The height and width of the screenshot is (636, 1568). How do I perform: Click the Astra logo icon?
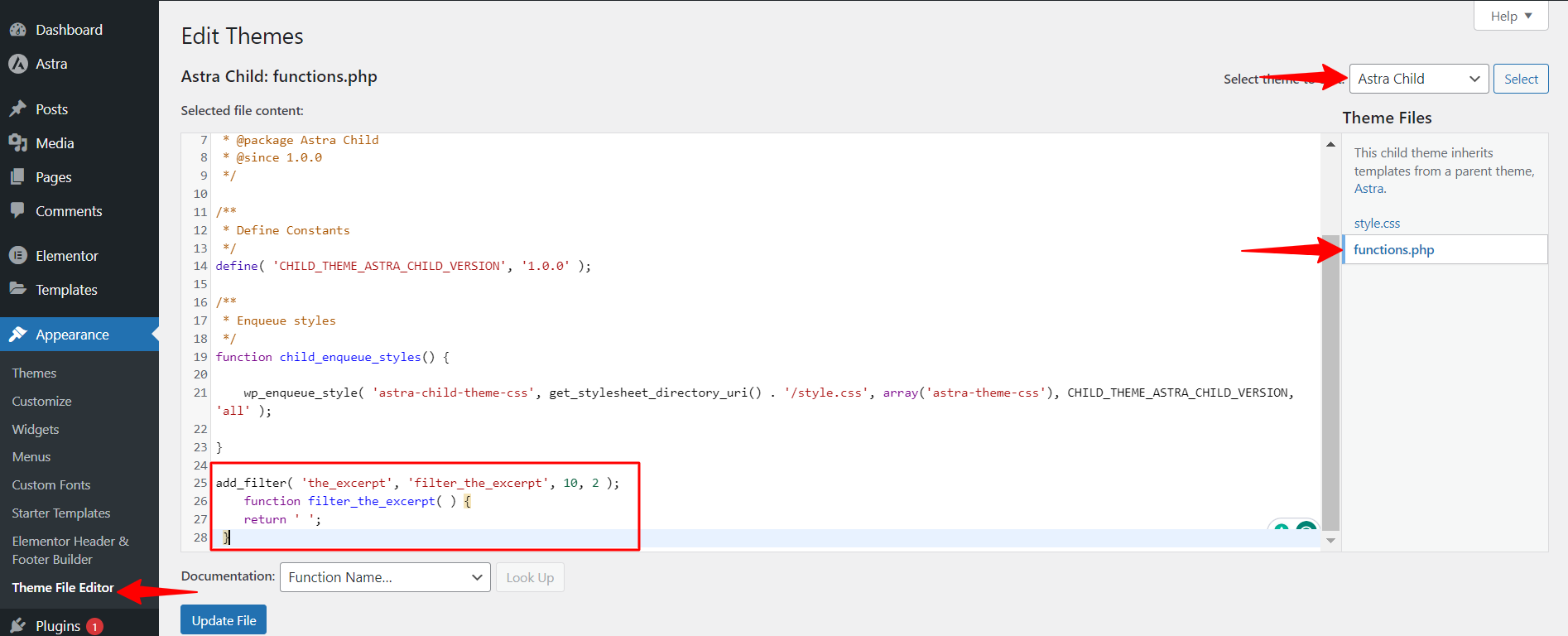18,64
